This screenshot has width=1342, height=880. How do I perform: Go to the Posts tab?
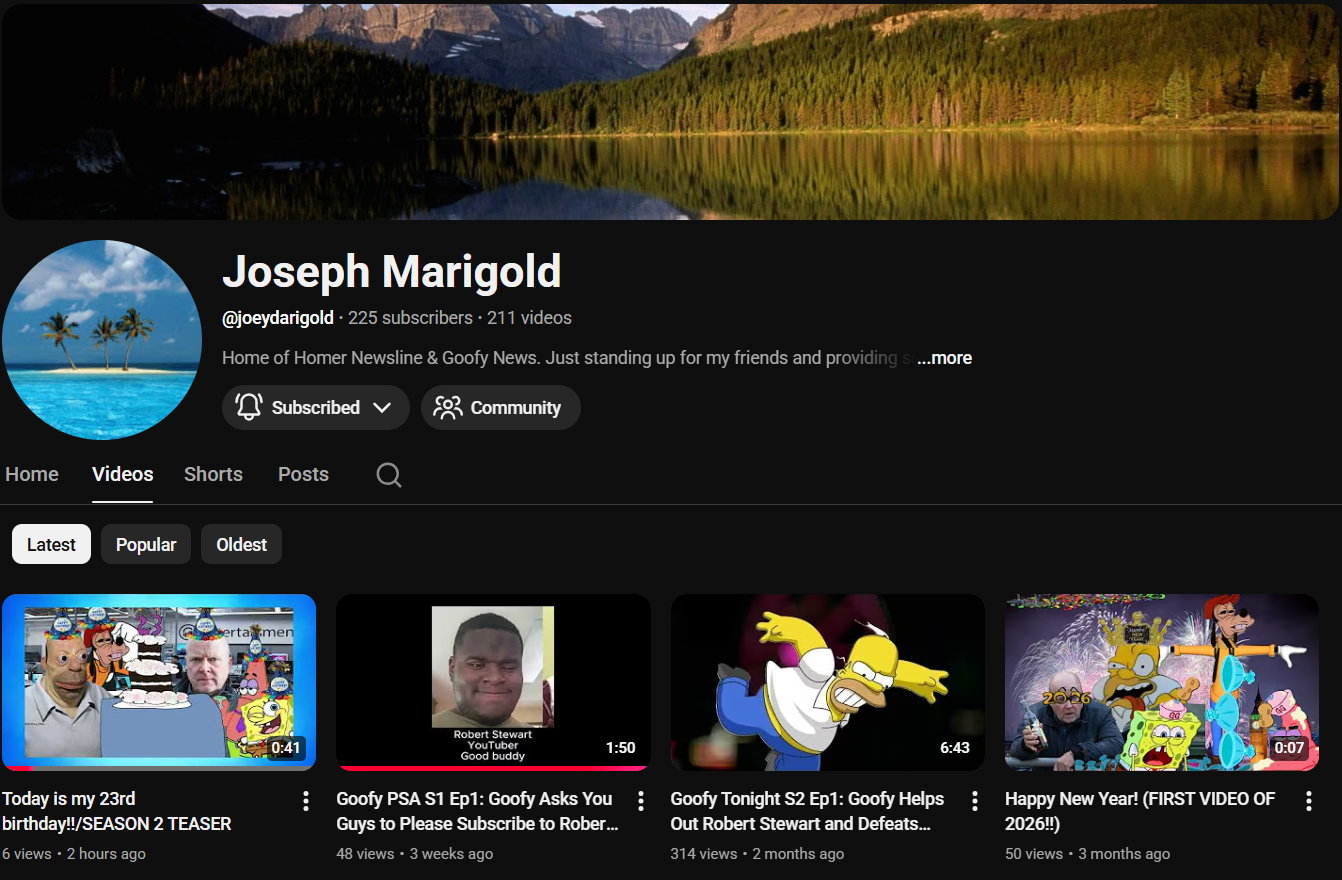[303, 474]
